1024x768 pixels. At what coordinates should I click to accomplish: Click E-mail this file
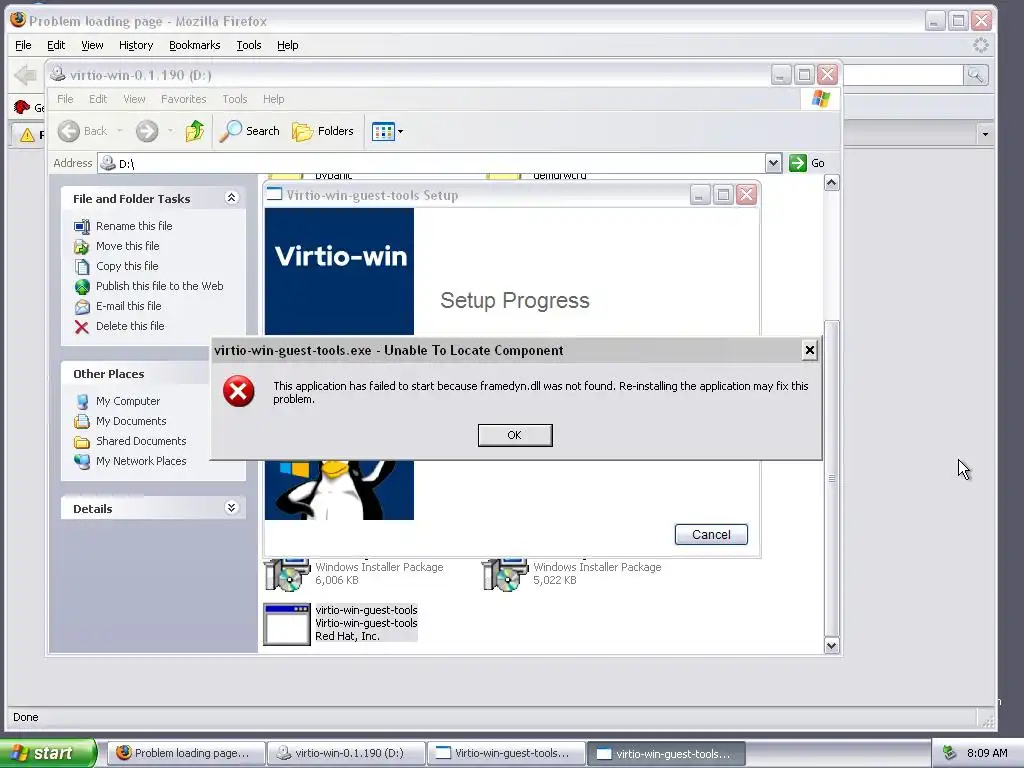coord(129,306)
